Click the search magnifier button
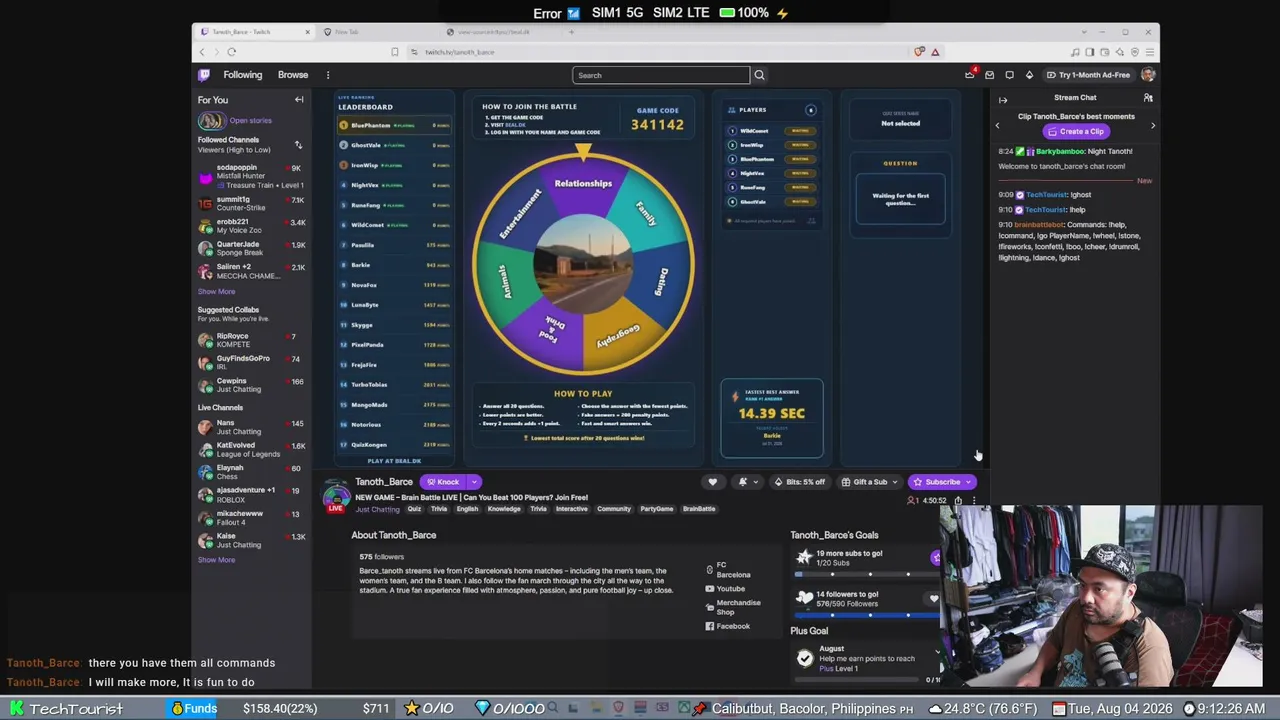 pyautogui.click(x=759, y=75)
